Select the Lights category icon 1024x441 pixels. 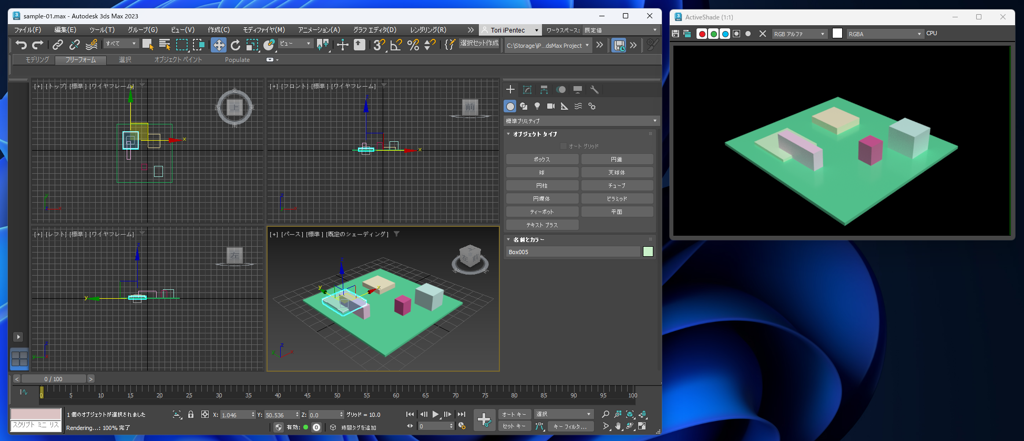point(537,106)
